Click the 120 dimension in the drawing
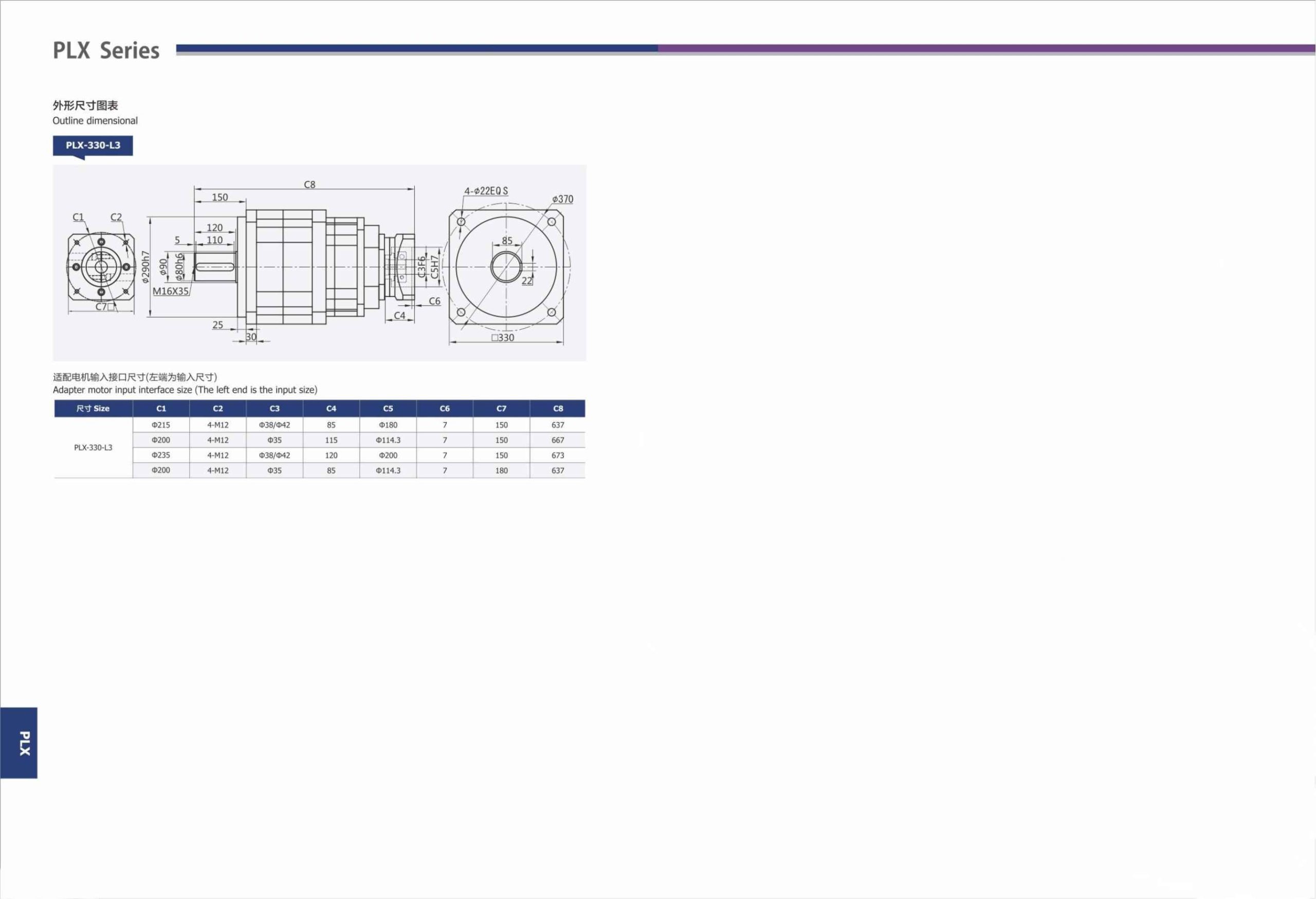 [x=214, y=228]
